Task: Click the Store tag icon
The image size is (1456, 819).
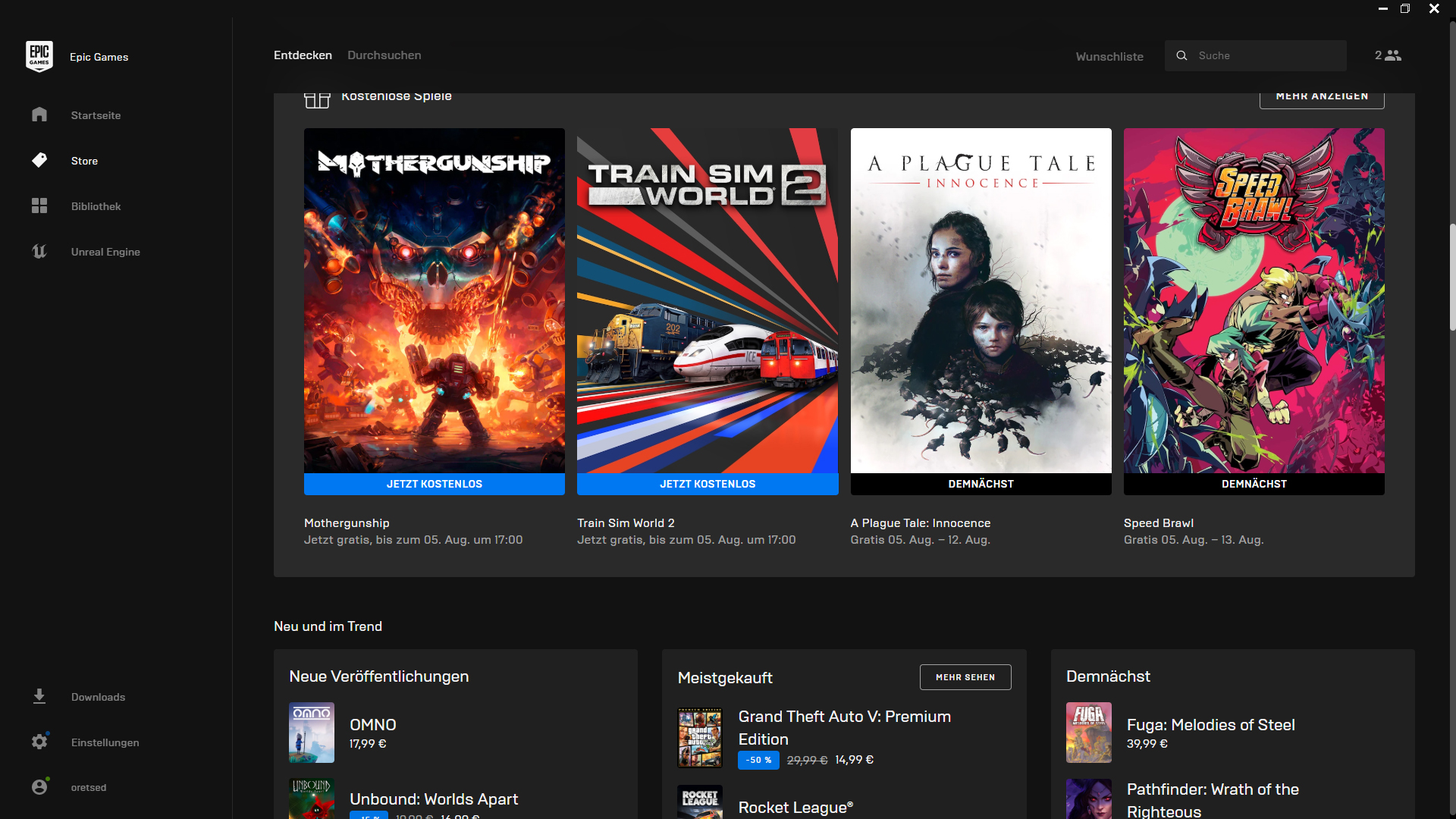Action: click(x=39, y=160)
